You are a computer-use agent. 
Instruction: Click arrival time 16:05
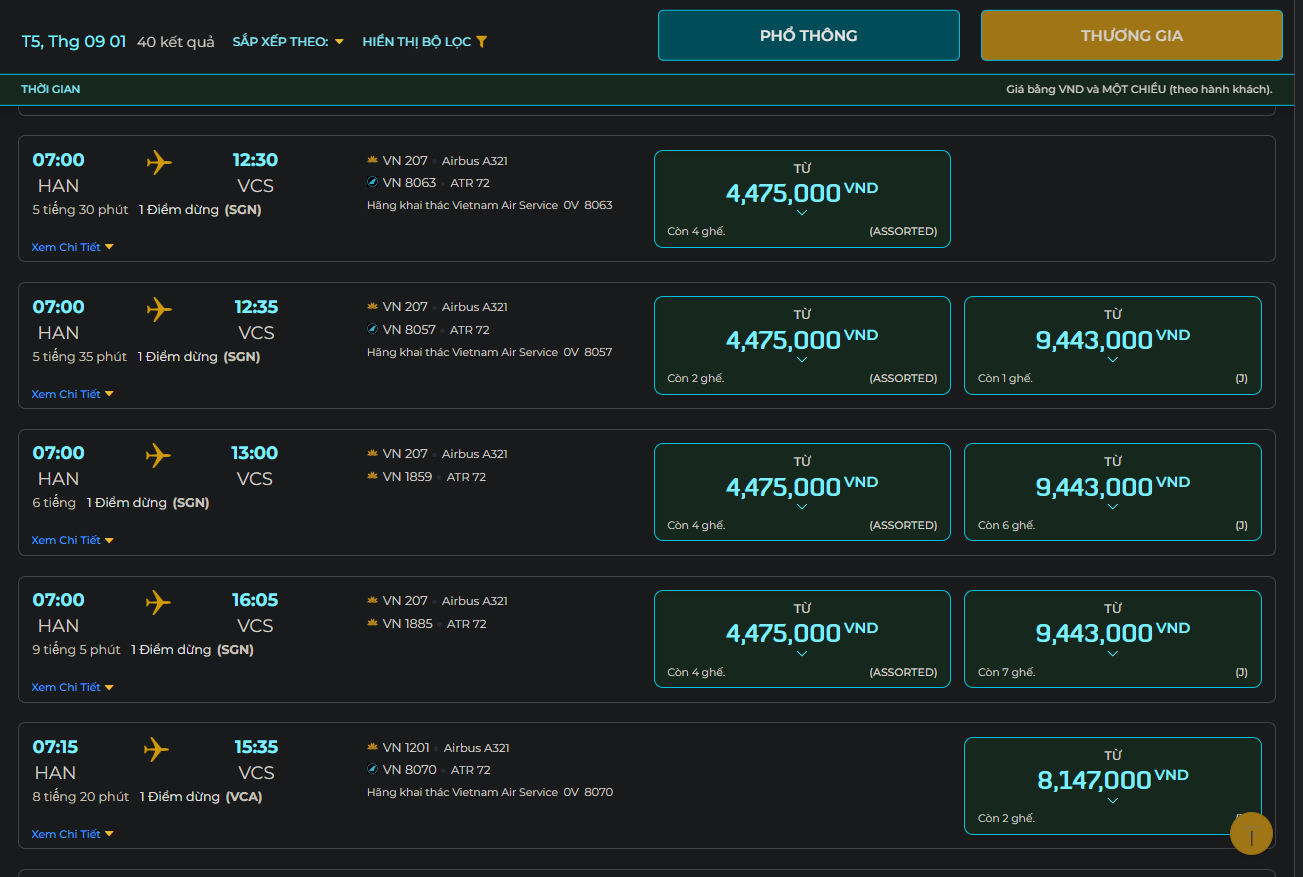[x=254, y=600]
